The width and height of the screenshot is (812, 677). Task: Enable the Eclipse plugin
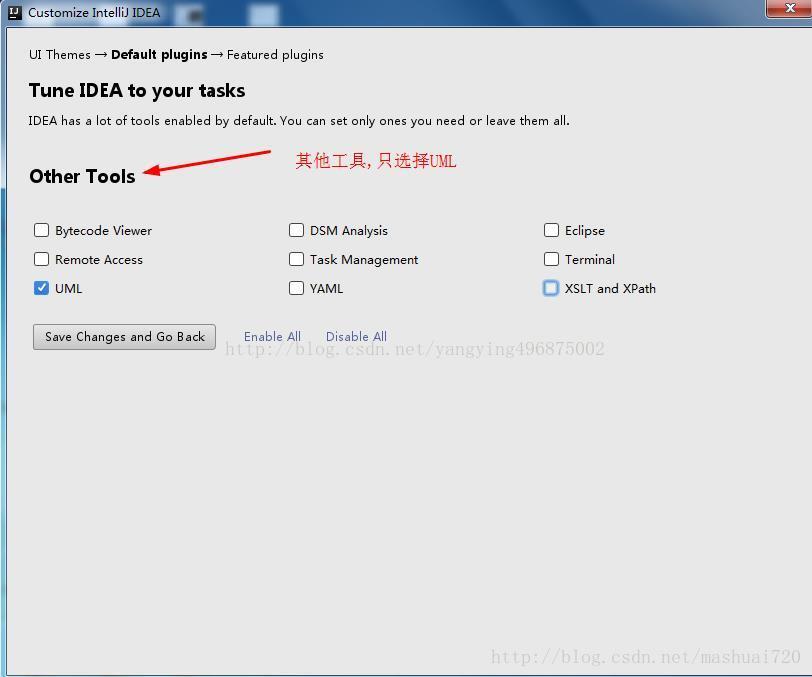[551, 230]
